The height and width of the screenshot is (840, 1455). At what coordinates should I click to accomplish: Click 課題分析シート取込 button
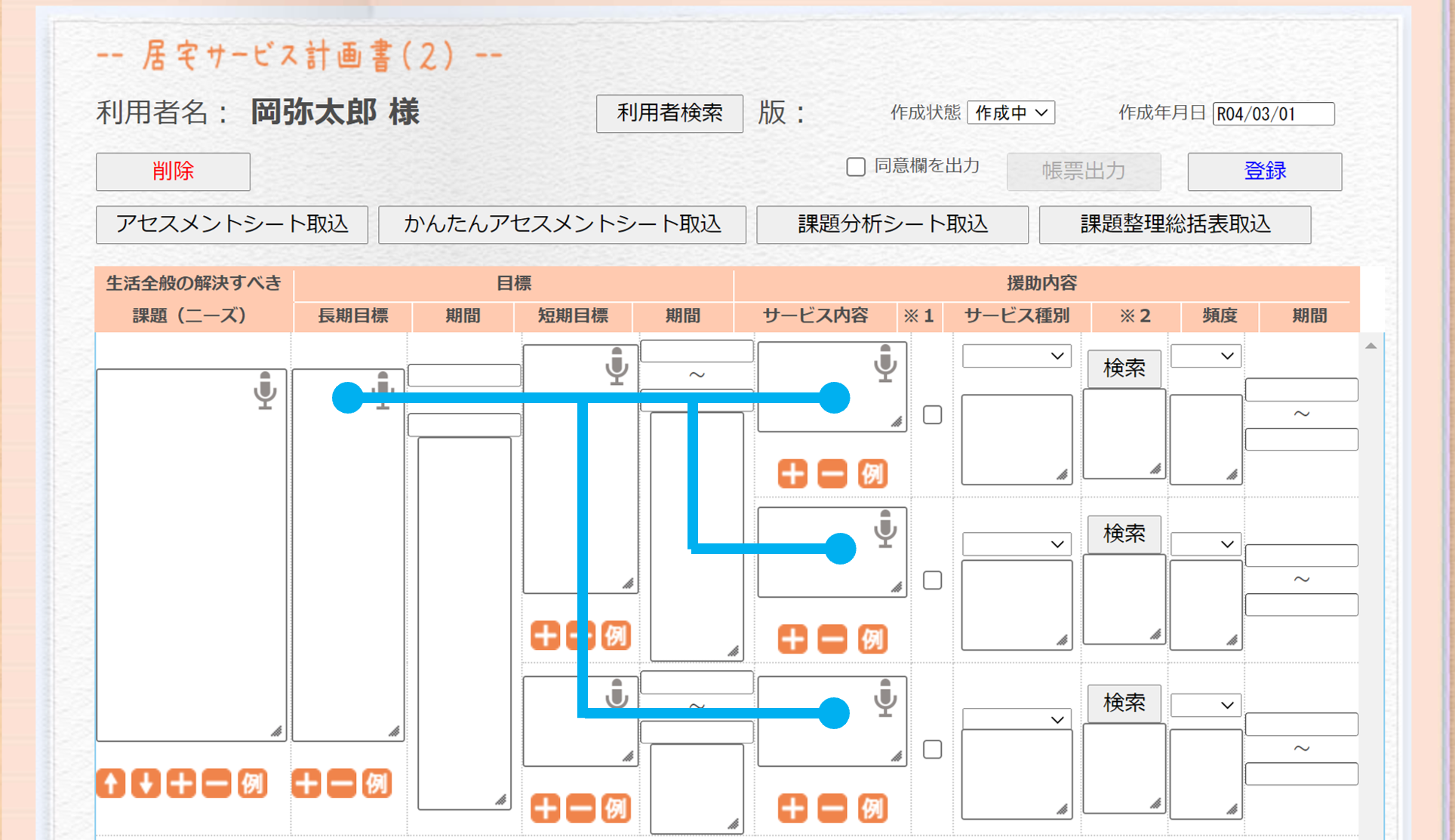pos(893,225)
